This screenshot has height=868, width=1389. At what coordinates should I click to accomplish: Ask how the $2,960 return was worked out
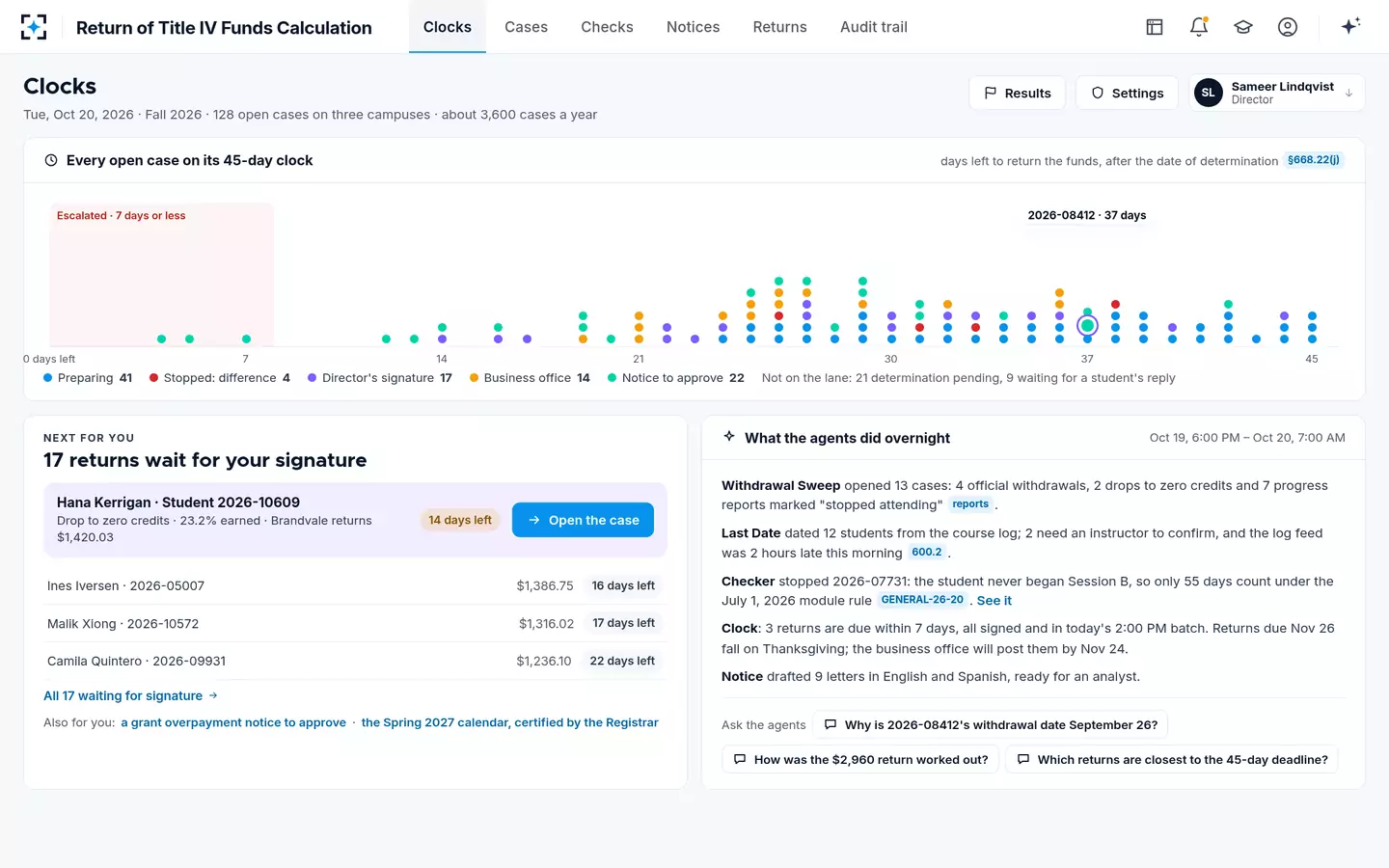click(x=860, y=759)
